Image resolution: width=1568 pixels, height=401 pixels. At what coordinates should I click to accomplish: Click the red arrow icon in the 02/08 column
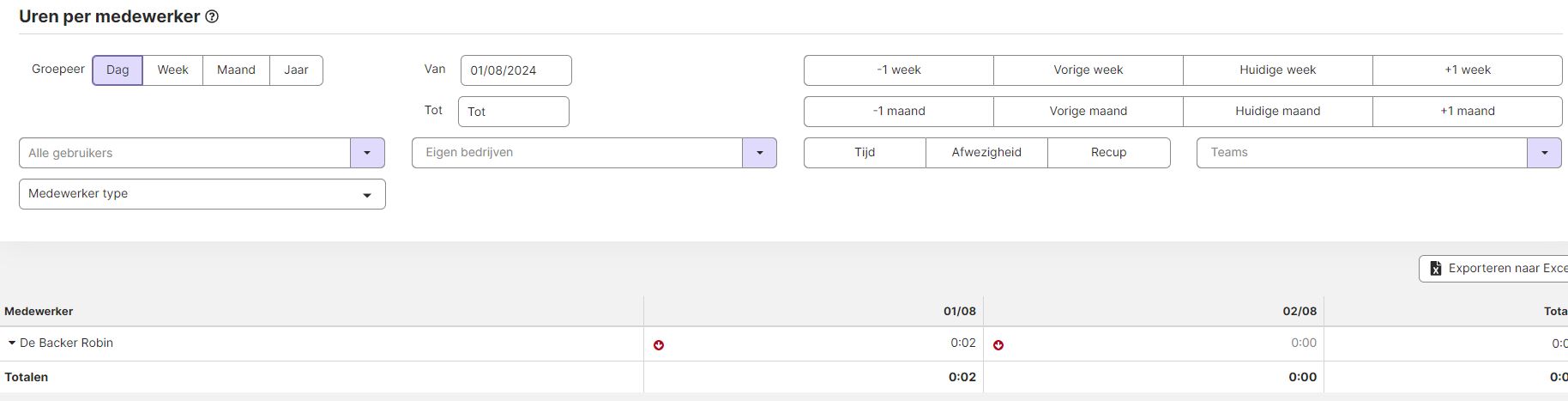point(998,345)
